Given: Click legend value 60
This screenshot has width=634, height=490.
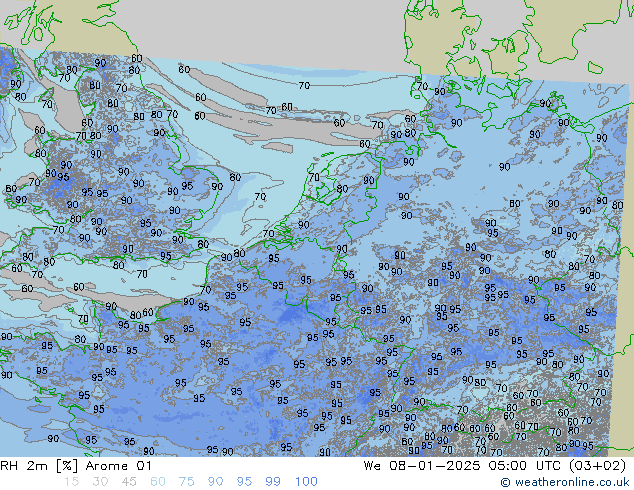Looking at the screenshot, I should click(158, 482).
